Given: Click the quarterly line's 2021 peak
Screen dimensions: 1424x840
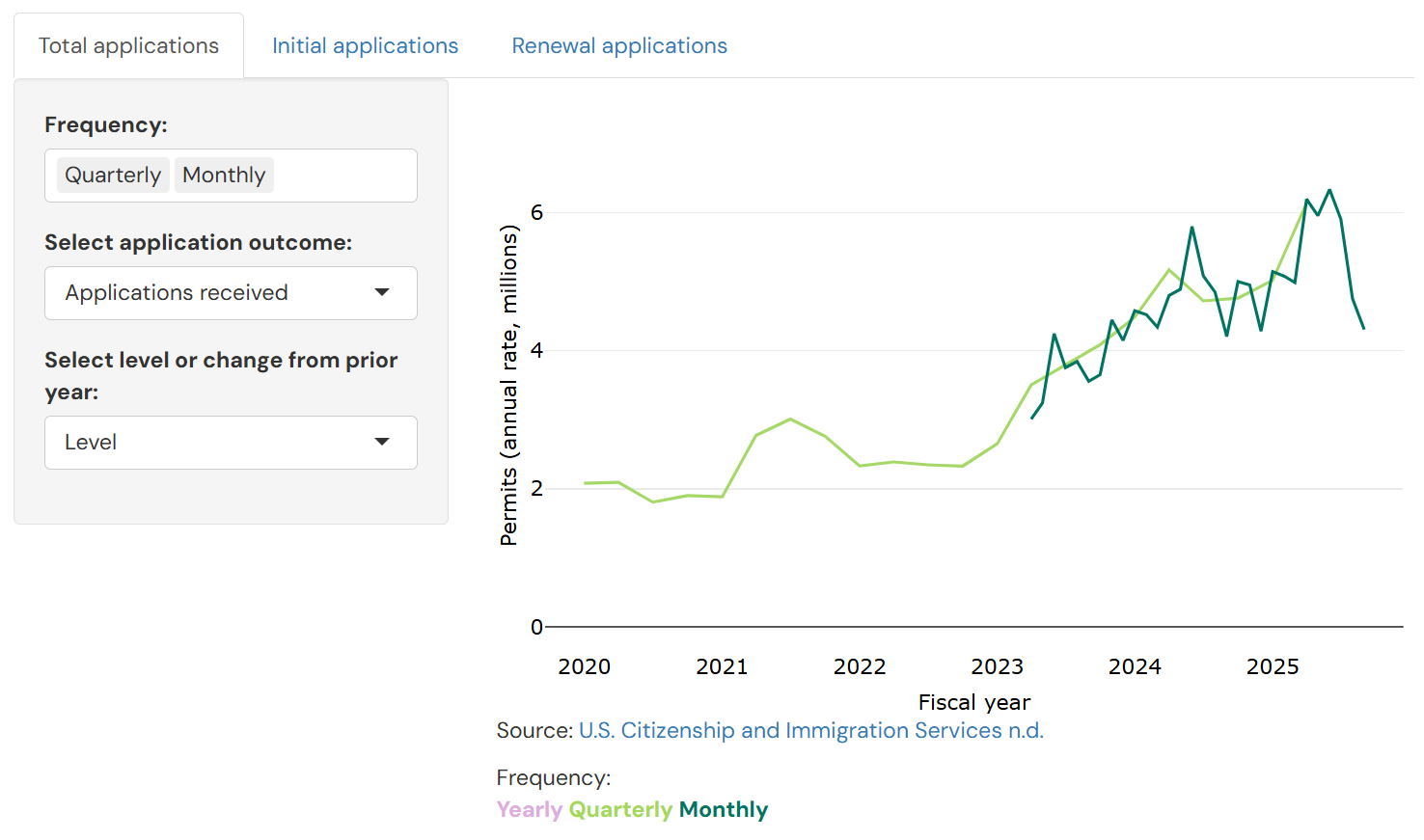Looking at the screenshot, I should pos(790,419).
